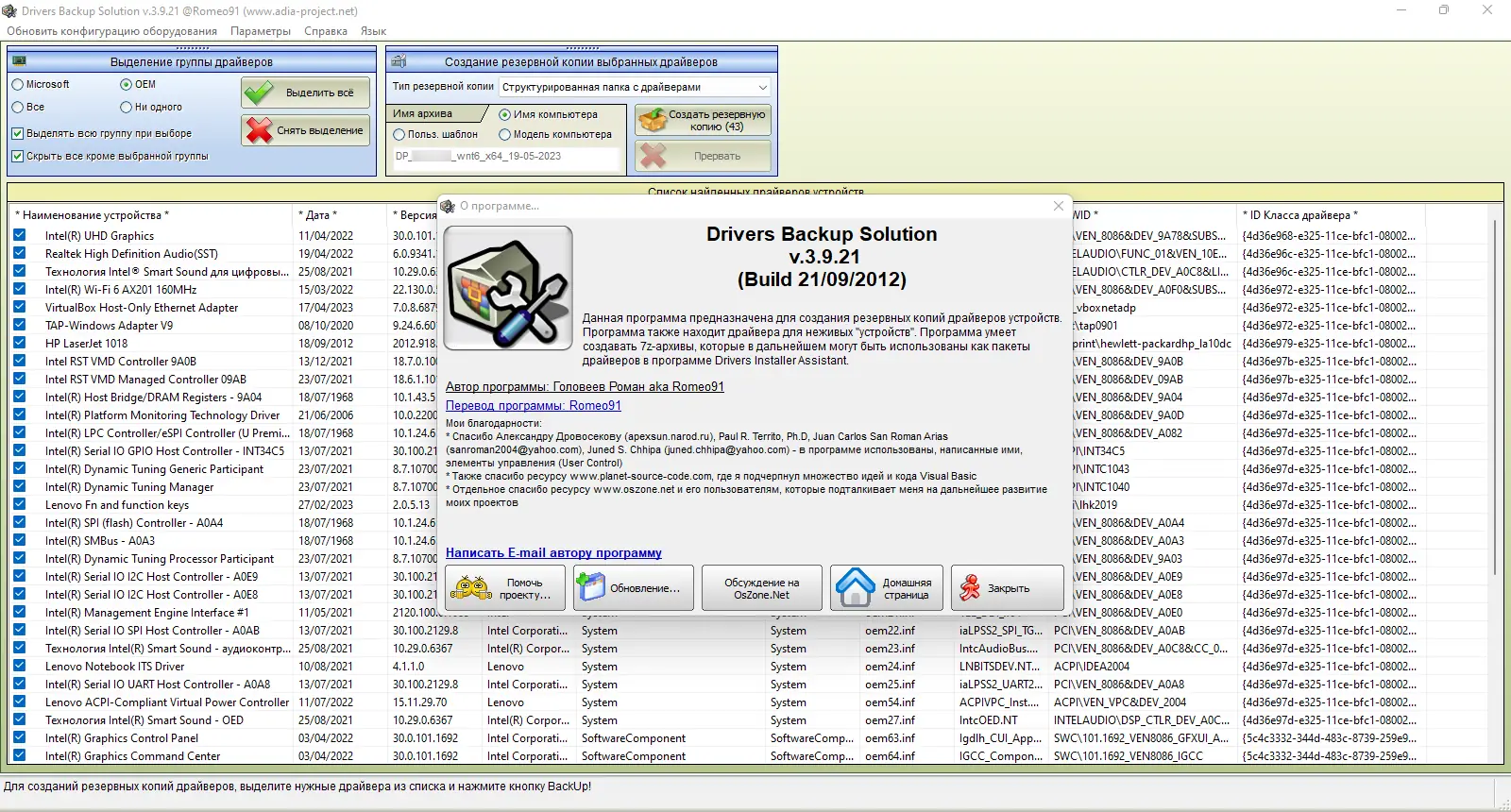1511x812 pixels.
Task: Open Перевод программы: Romeo91 link
Action: [x=534, y=405]
